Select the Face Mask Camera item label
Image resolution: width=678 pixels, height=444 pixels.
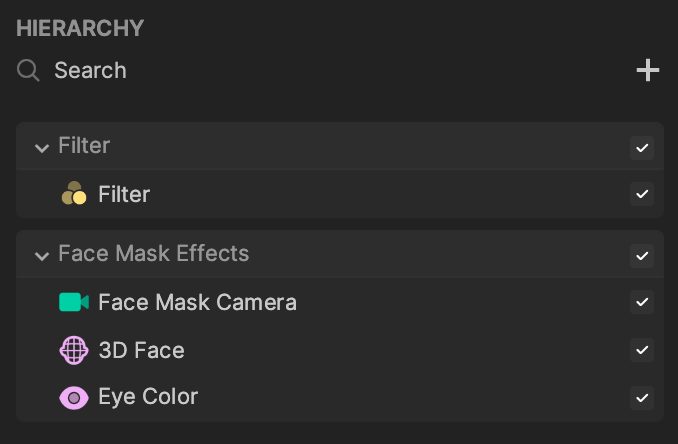[198, 302]
